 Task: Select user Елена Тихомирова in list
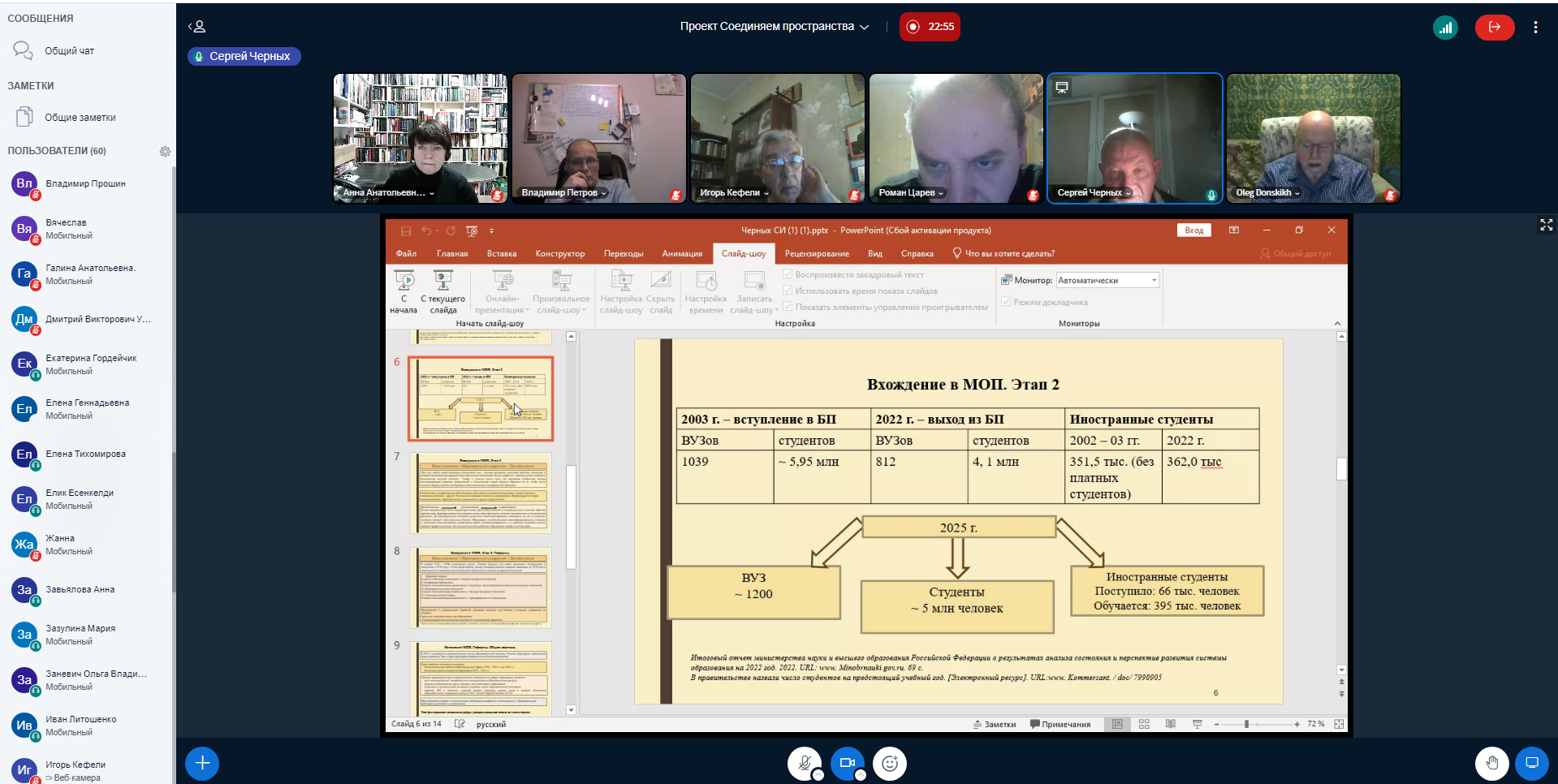click(85, 454)
